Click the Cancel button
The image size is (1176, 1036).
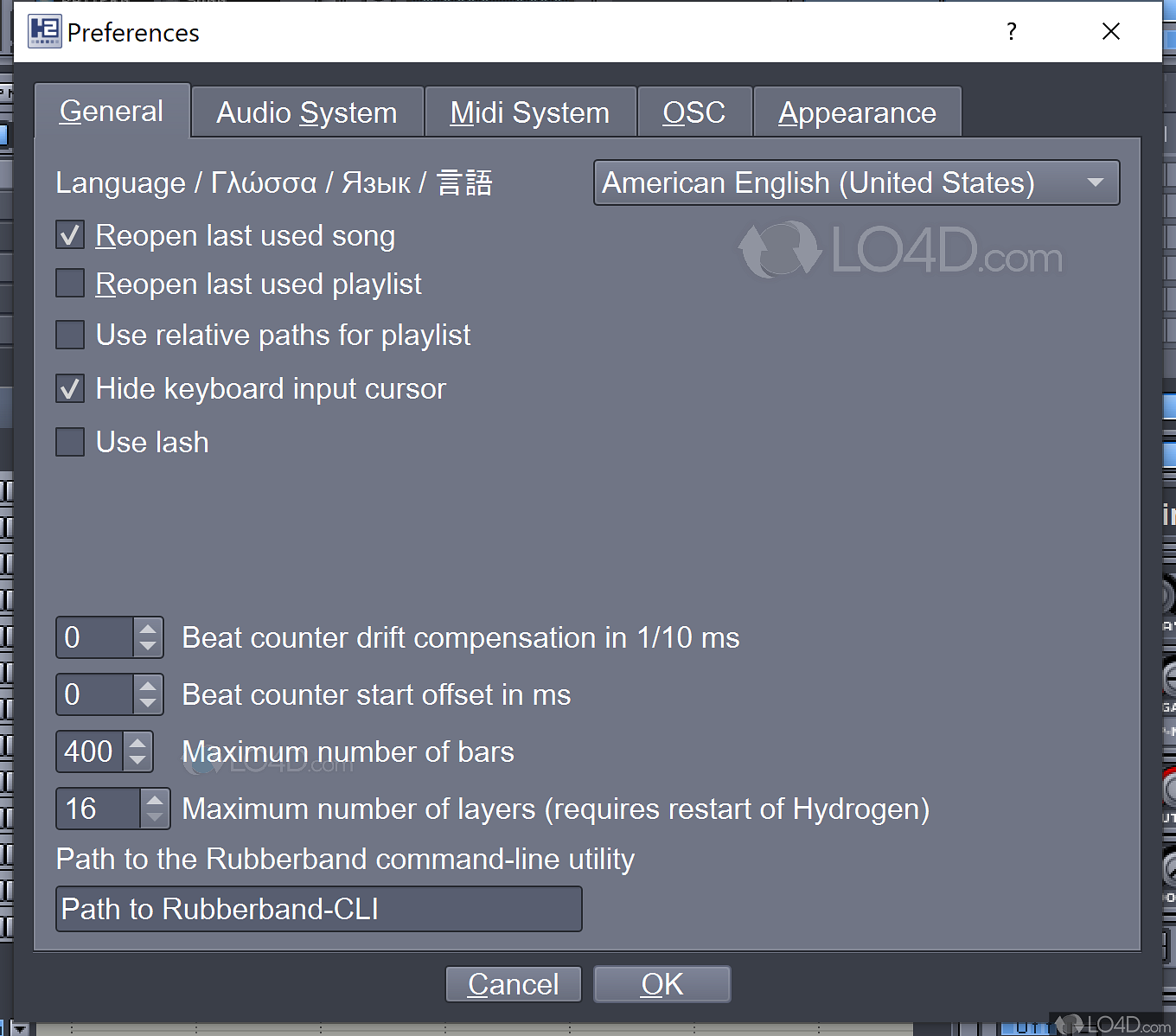click(513, 984)
